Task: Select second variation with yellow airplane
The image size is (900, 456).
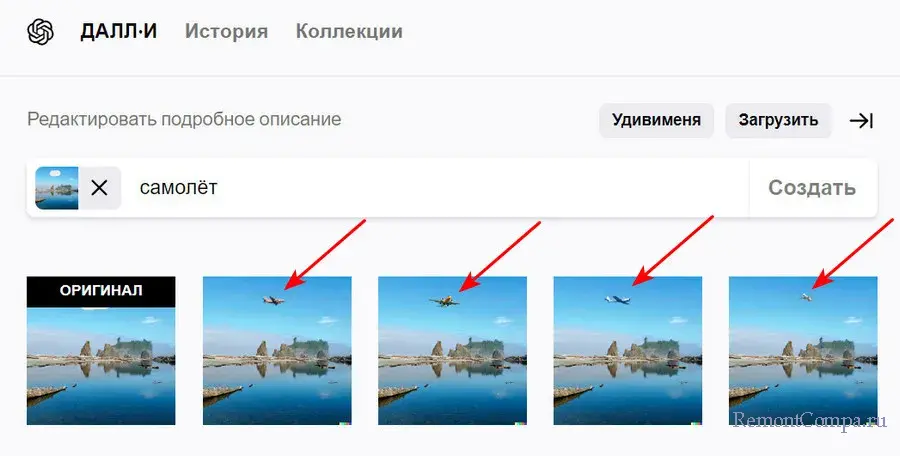Action: [x=452, y=350]
